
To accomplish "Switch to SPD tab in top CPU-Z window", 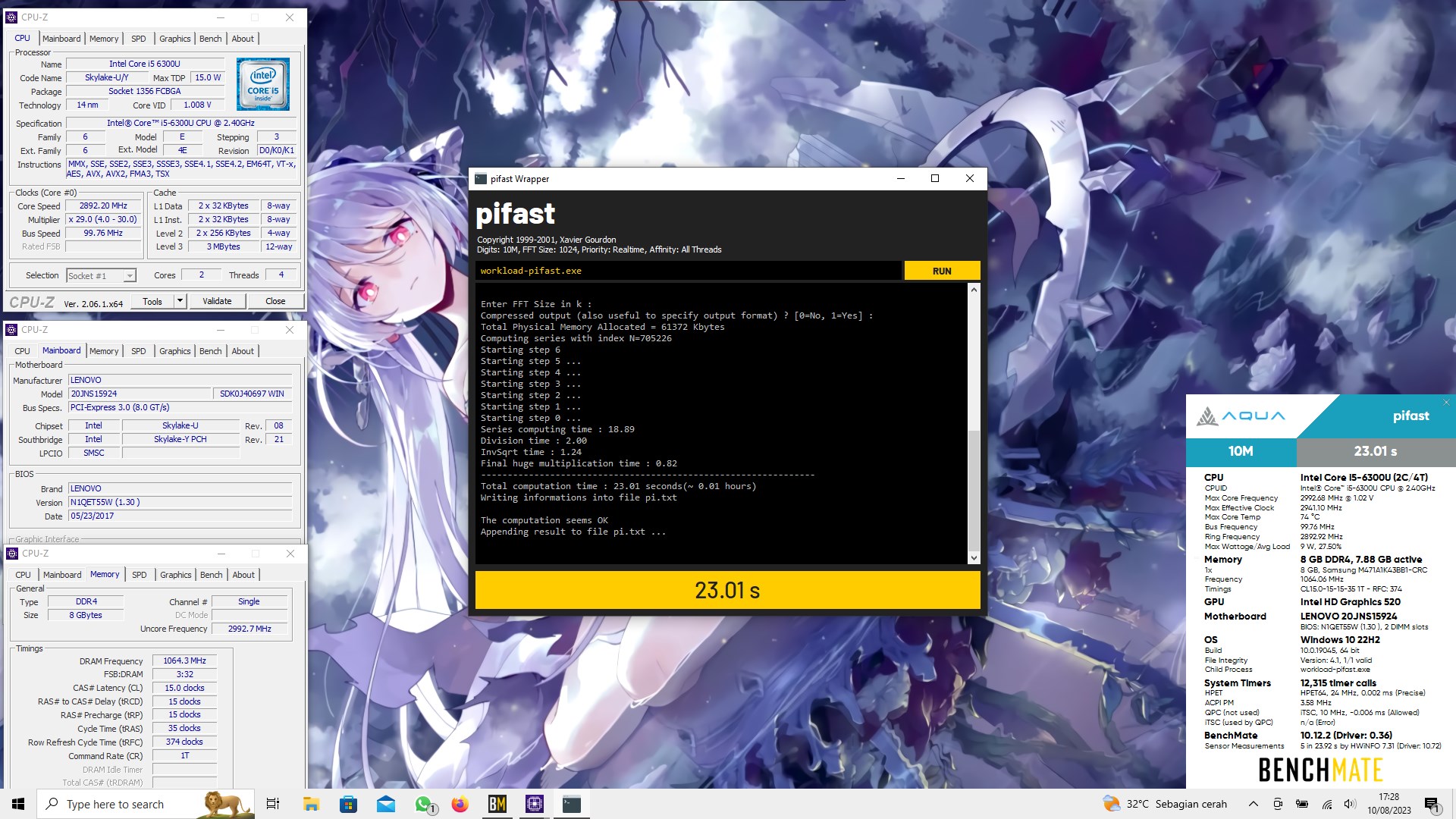I will coord(138,39).
